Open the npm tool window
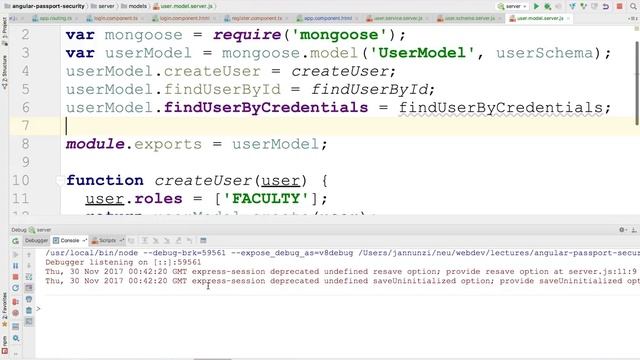The image size is (640, 360). point(4,344)
